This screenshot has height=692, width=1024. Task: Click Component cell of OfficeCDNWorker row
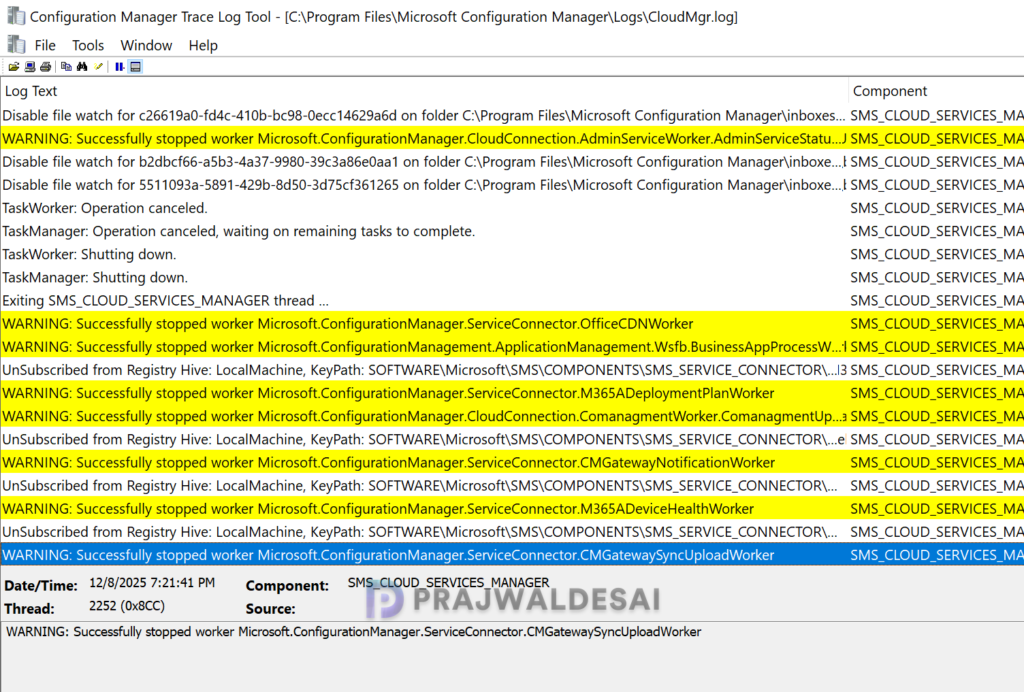[936, 324]
